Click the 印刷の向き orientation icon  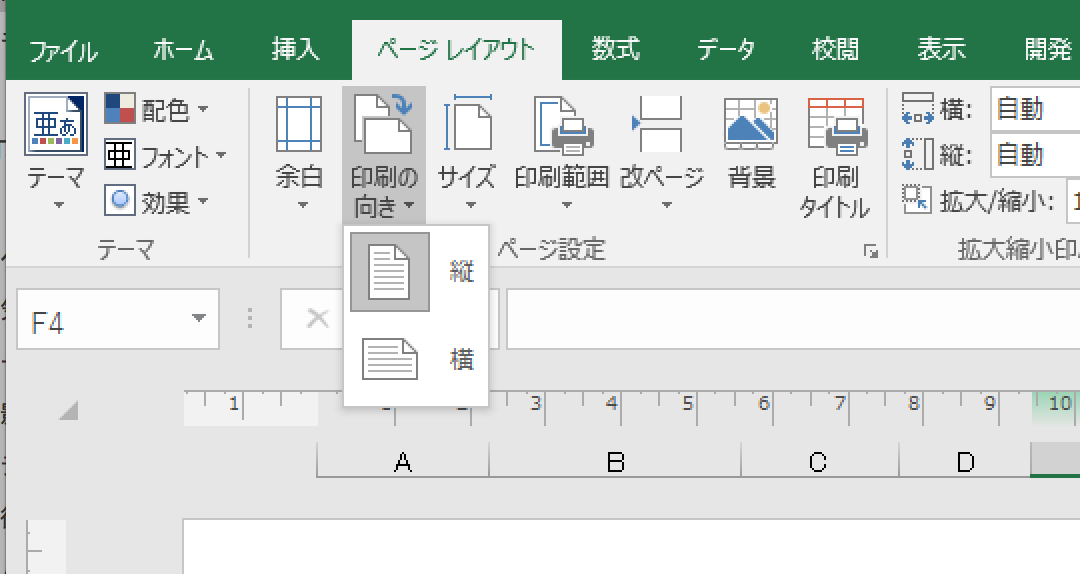[383, 123]
